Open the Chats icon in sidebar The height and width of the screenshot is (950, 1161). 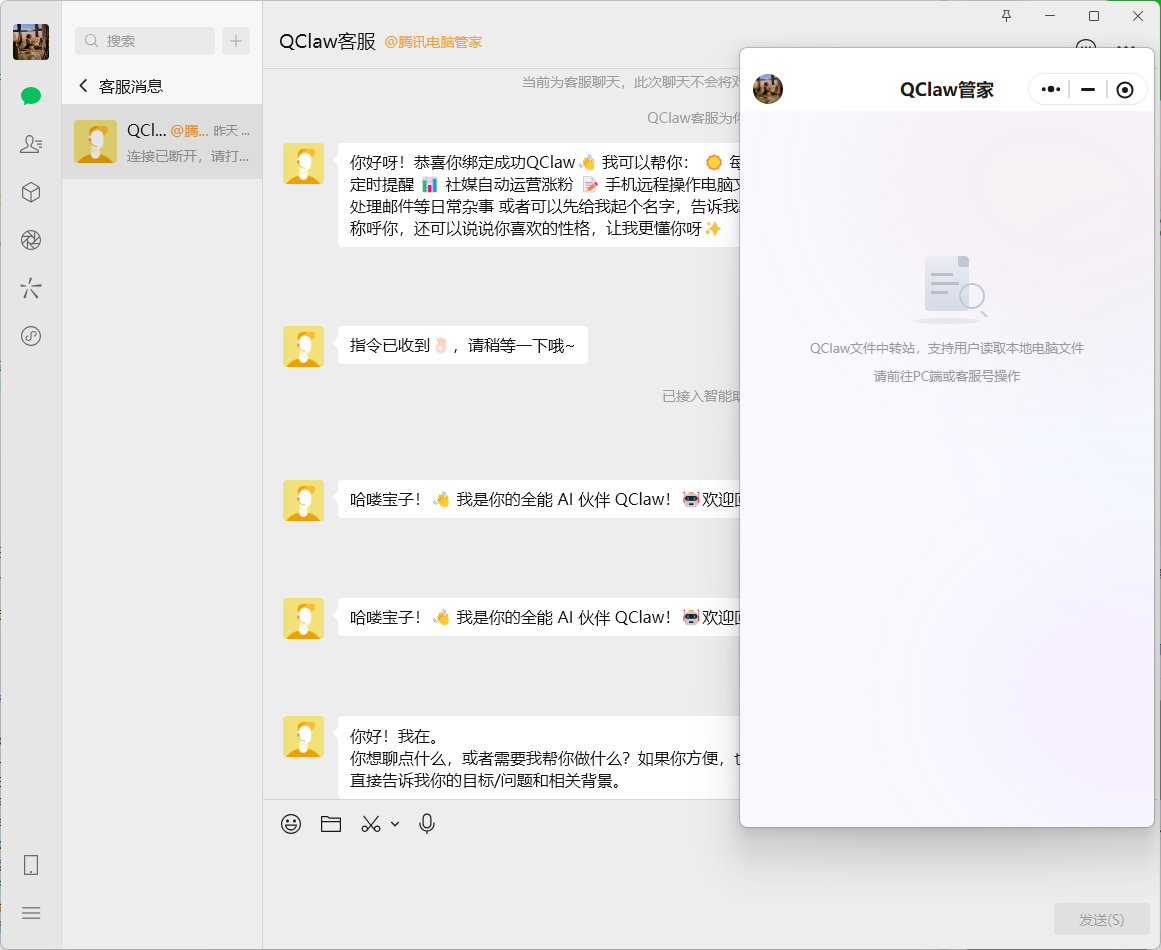pos(31,96)
